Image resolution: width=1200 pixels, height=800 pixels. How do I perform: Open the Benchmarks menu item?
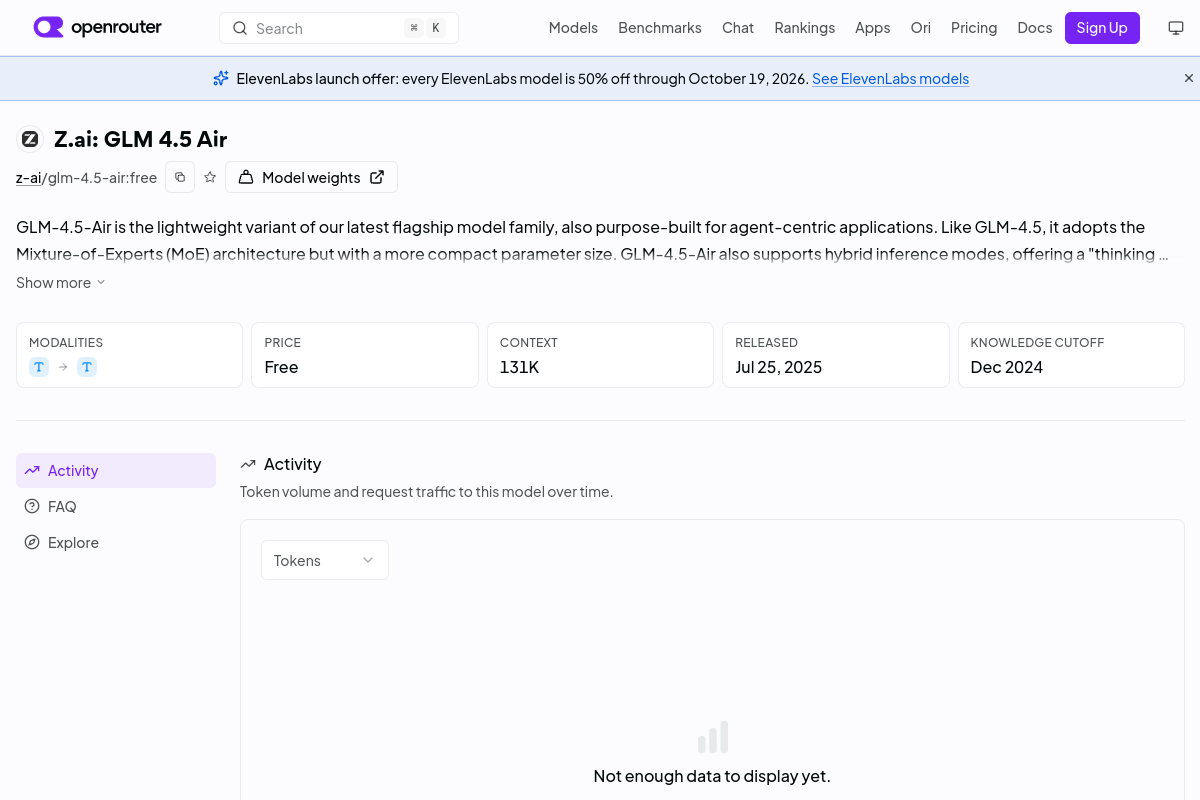pyautogui.click(x=660, y=28)
